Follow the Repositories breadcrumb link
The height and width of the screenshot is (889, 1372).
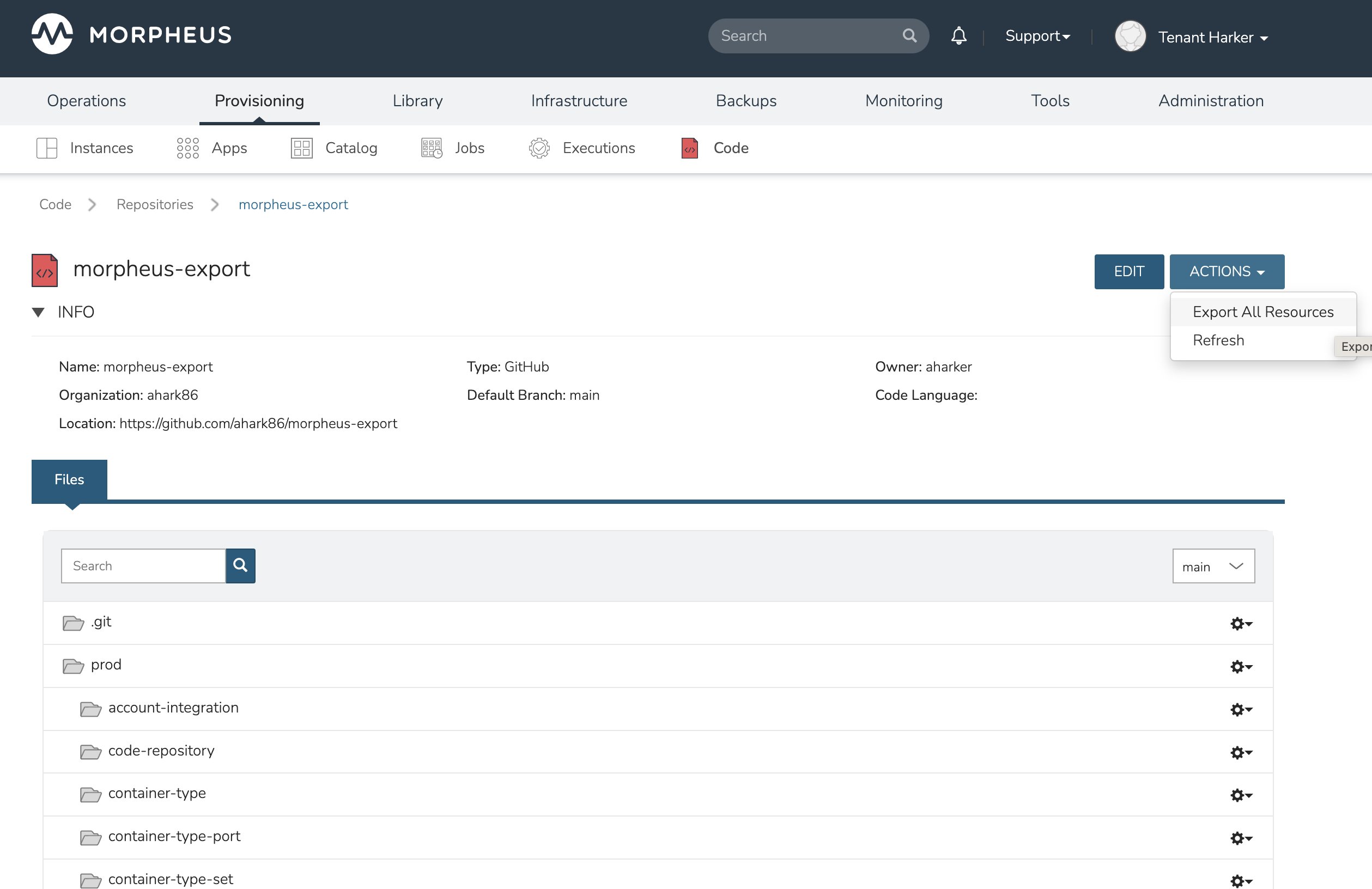[155, 204]
